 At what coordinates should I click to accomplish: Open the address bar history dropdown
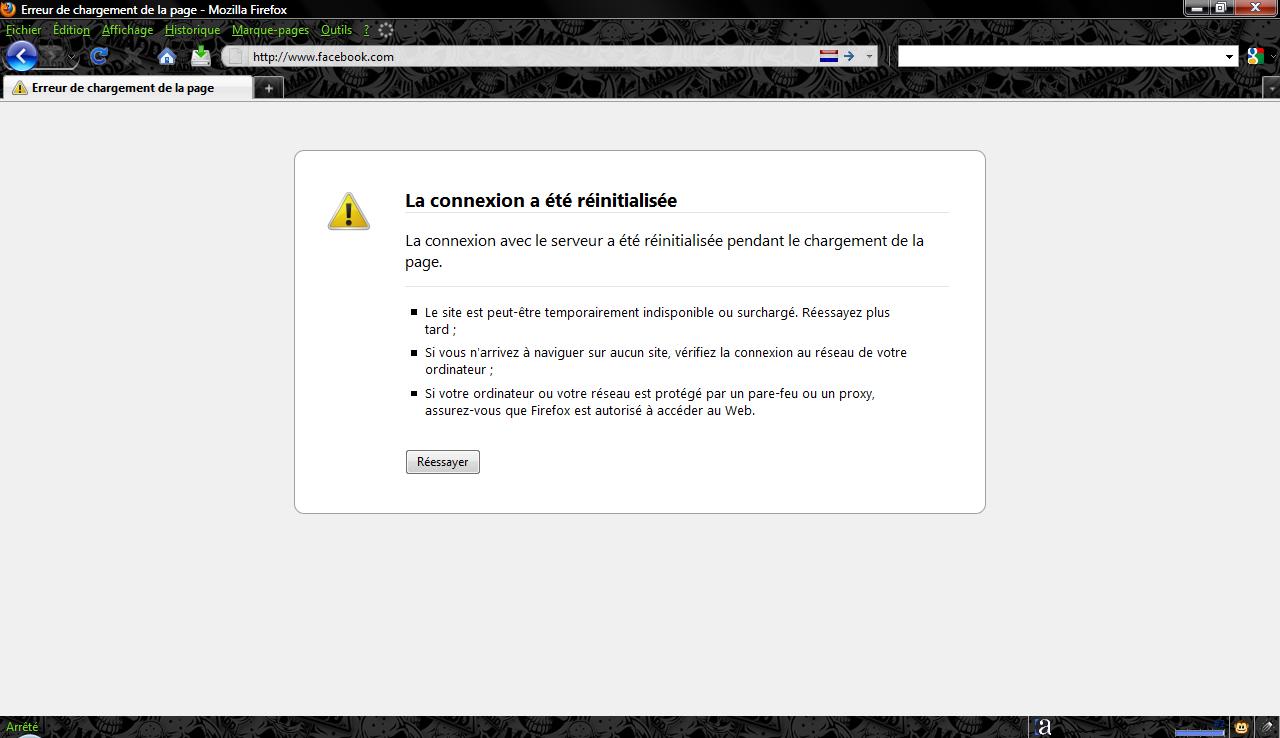(x=869, y=56)
